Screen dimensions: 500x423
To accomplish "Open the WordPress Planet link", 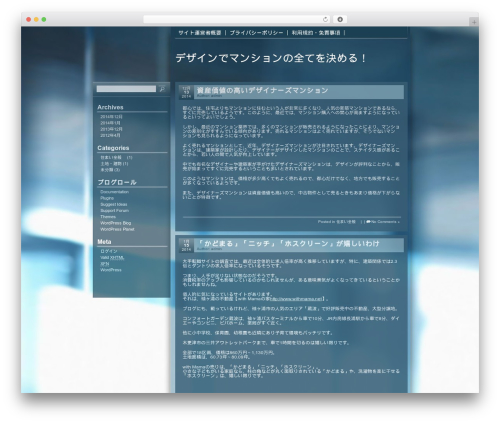I will (x=117, y=229).
